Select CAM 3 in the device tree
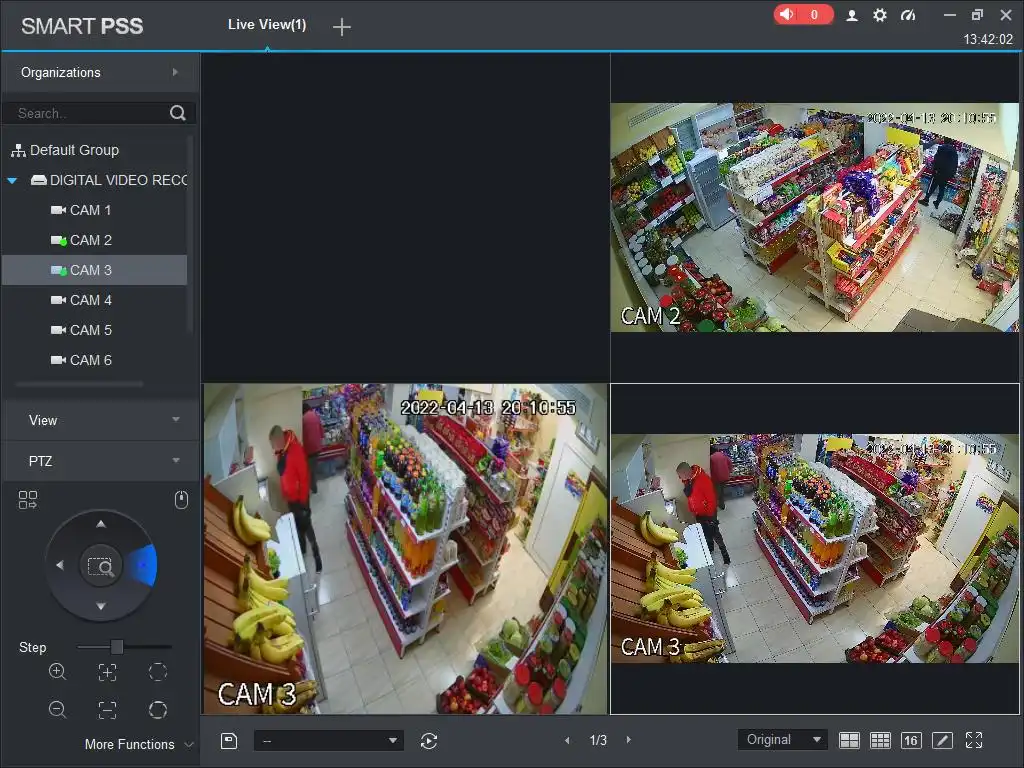Screen dimensions: 1024x768 click(x=95, y=270)
